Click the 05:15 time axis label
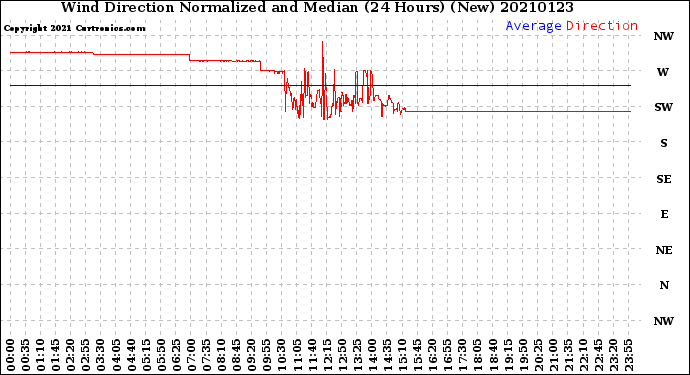 tap(146, 355)
